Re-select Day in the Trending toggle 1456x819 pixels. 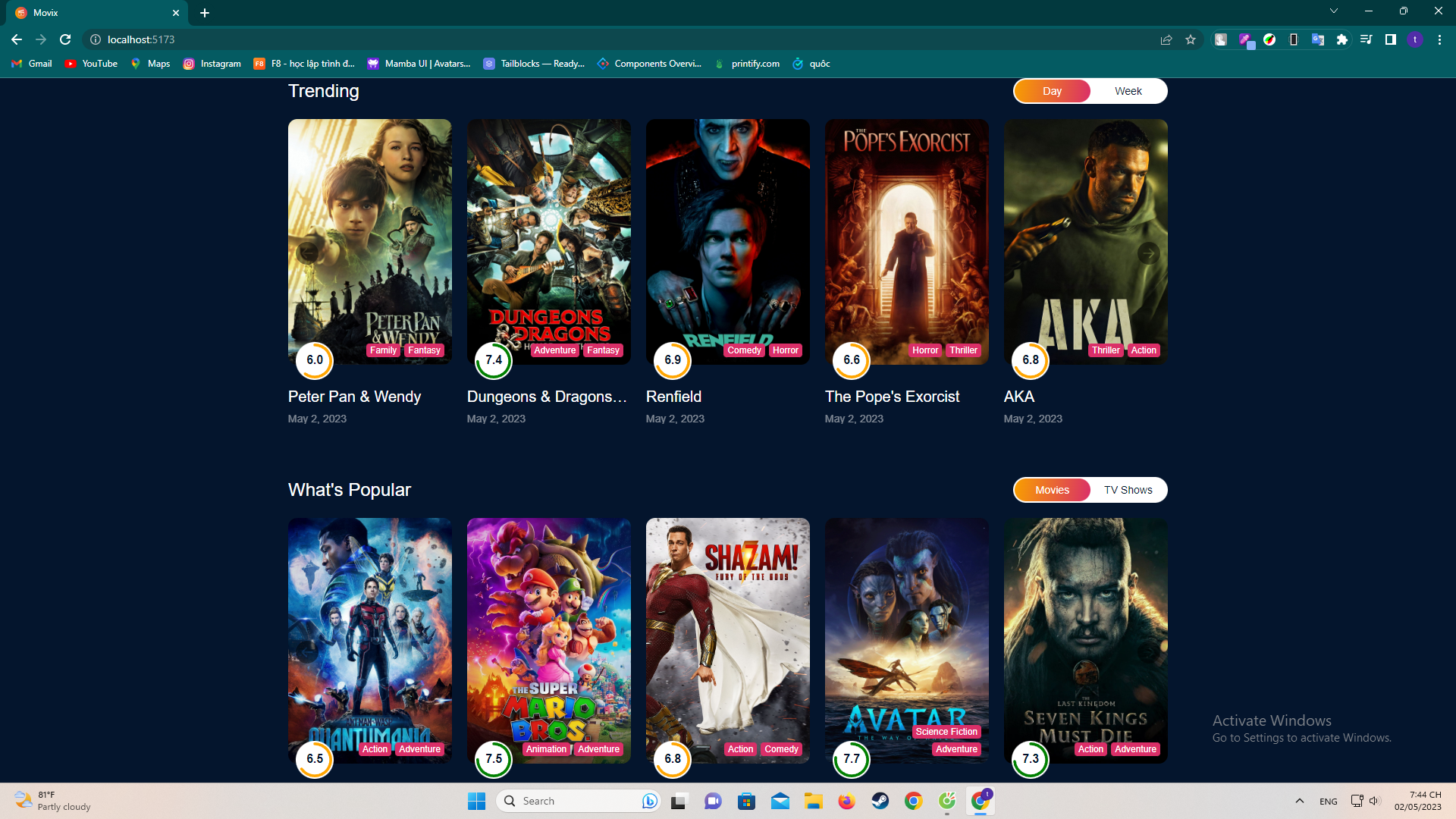(x=1052, y=90)
